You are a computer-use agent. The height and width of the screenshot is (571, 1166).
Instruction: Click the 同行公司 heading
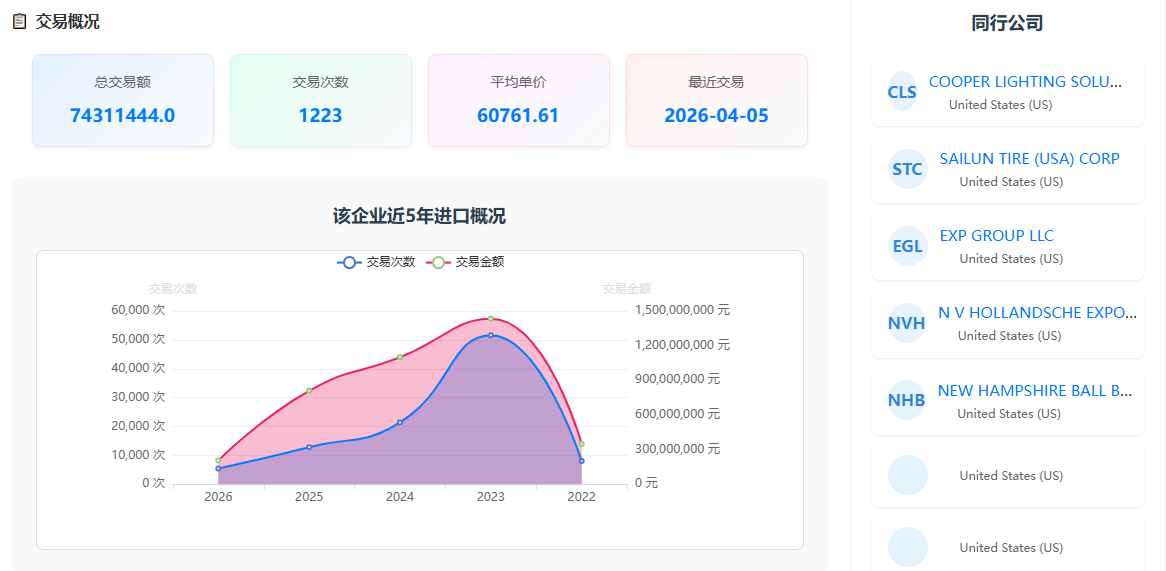[1008, 23]
